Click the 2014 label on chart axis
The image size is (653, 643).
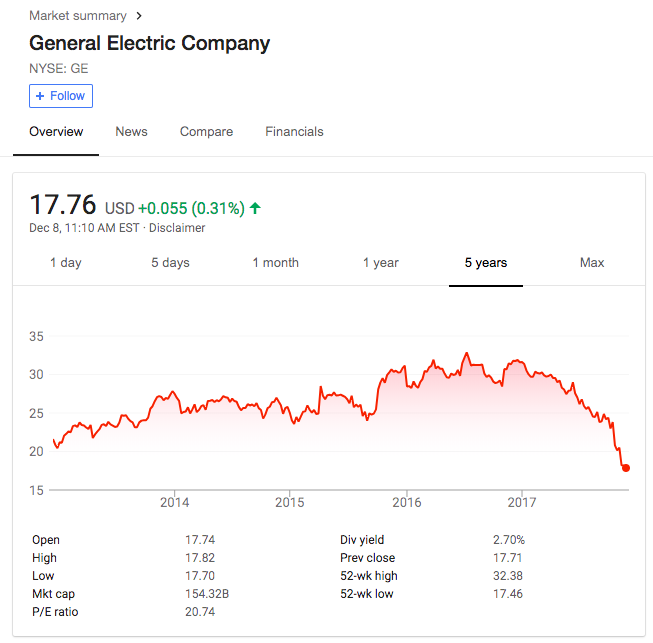[x=175, y=502]
